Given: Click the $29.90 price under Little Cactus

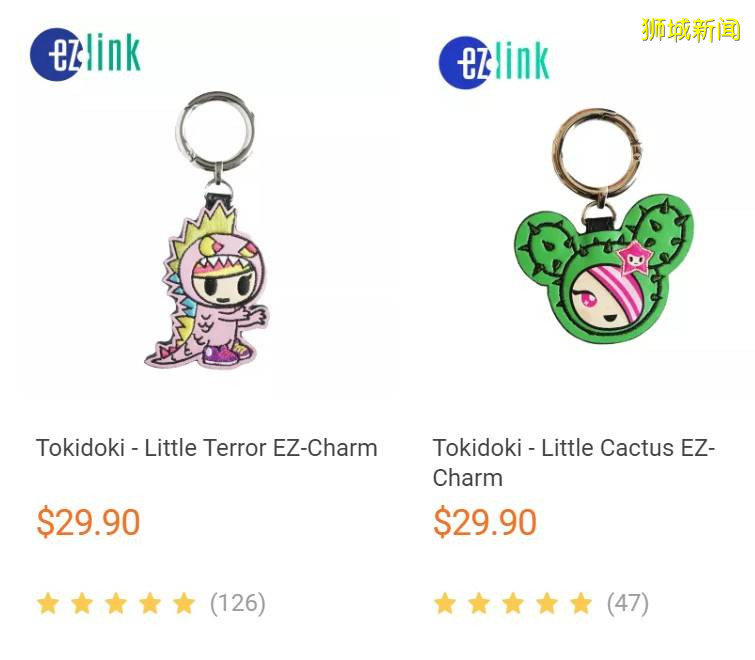Looking at the screenshot, I should (485, 522).
